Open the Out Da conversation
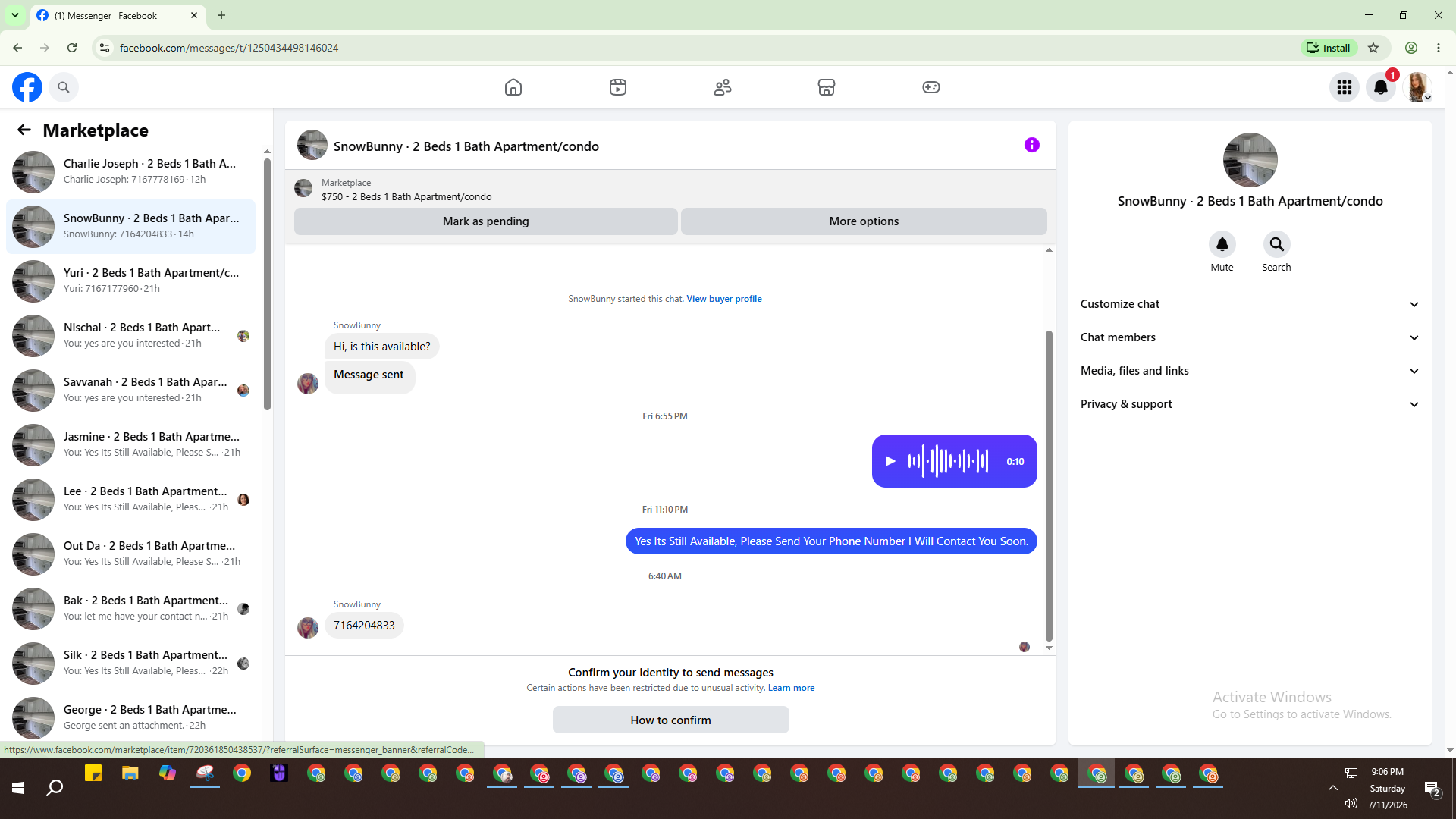 point(130,554)
